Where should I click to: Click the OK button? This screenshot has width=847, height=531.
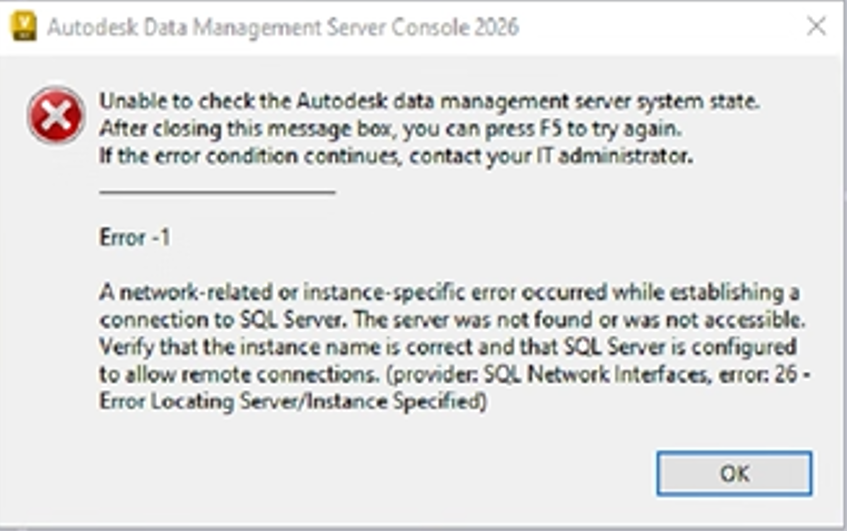click(734, 473)
